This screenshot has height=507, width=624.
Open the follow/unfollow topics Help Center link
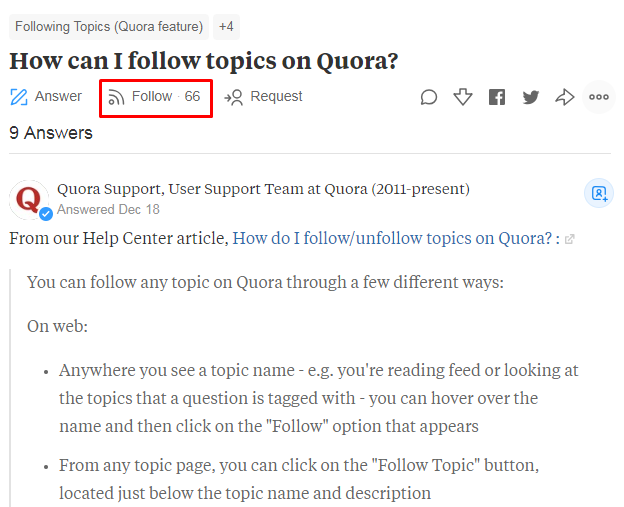coord(394,239)
